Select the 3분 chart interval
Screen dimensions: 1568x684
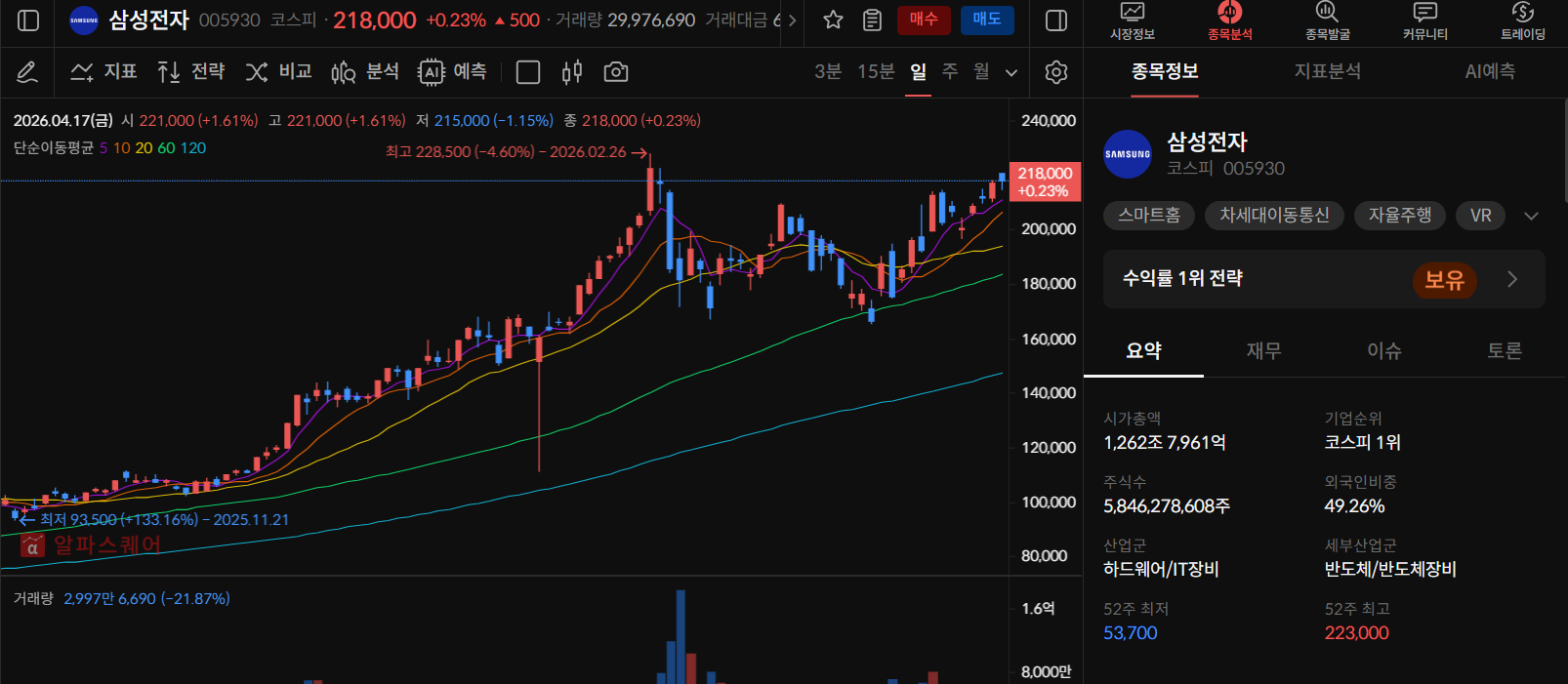pos(828,72)
